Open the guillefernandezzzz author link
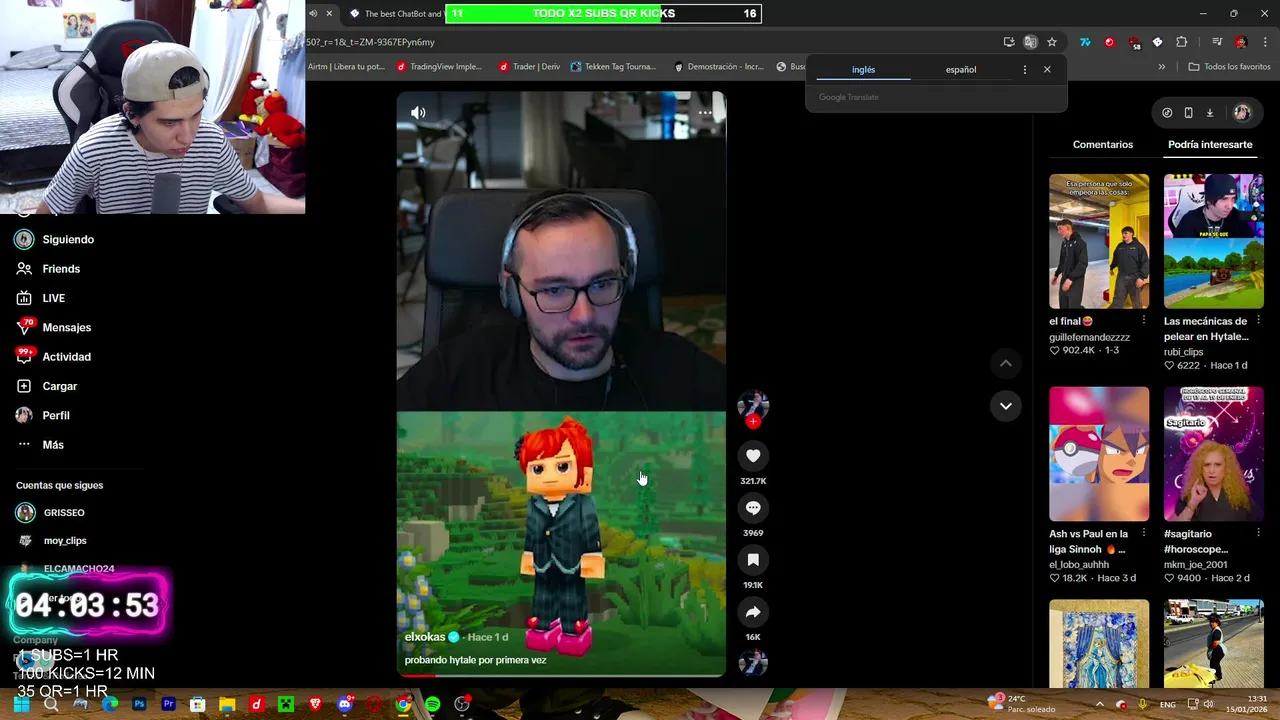The image size is (1280, 720). pos(1089,337)
